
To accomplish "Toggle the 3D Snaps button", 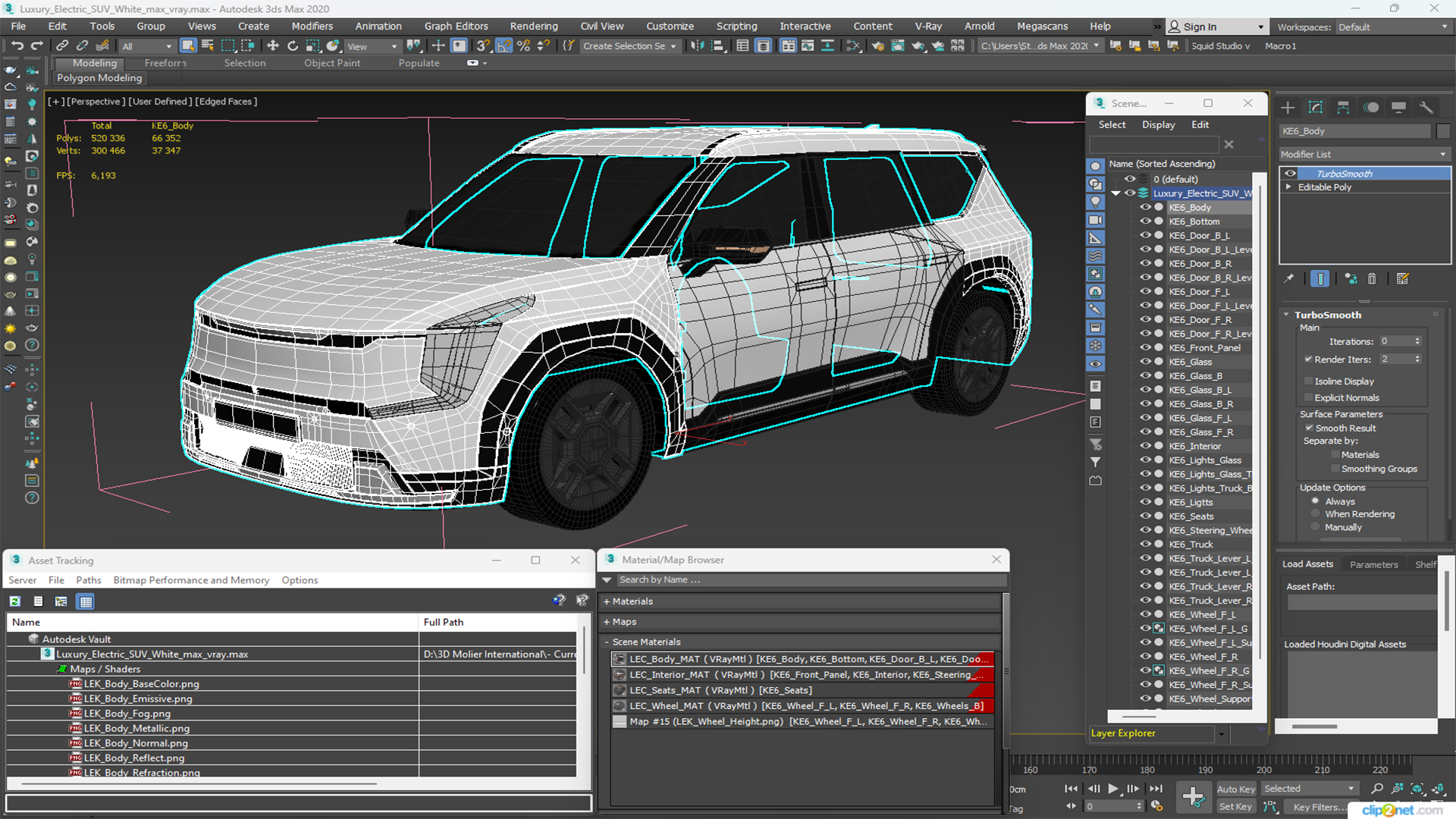I will [x=483, y=45].
